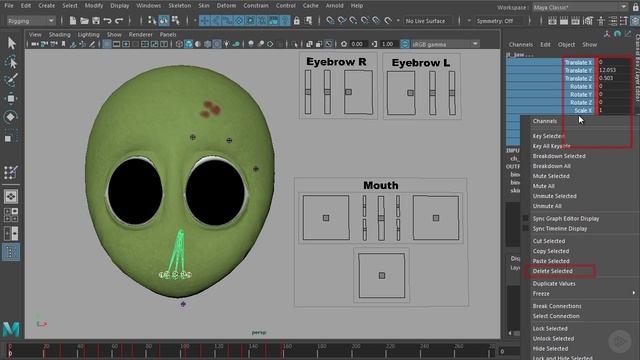640x360 pixels.
Task: Save the scene with the disk icon
Action: pos(96,20)
